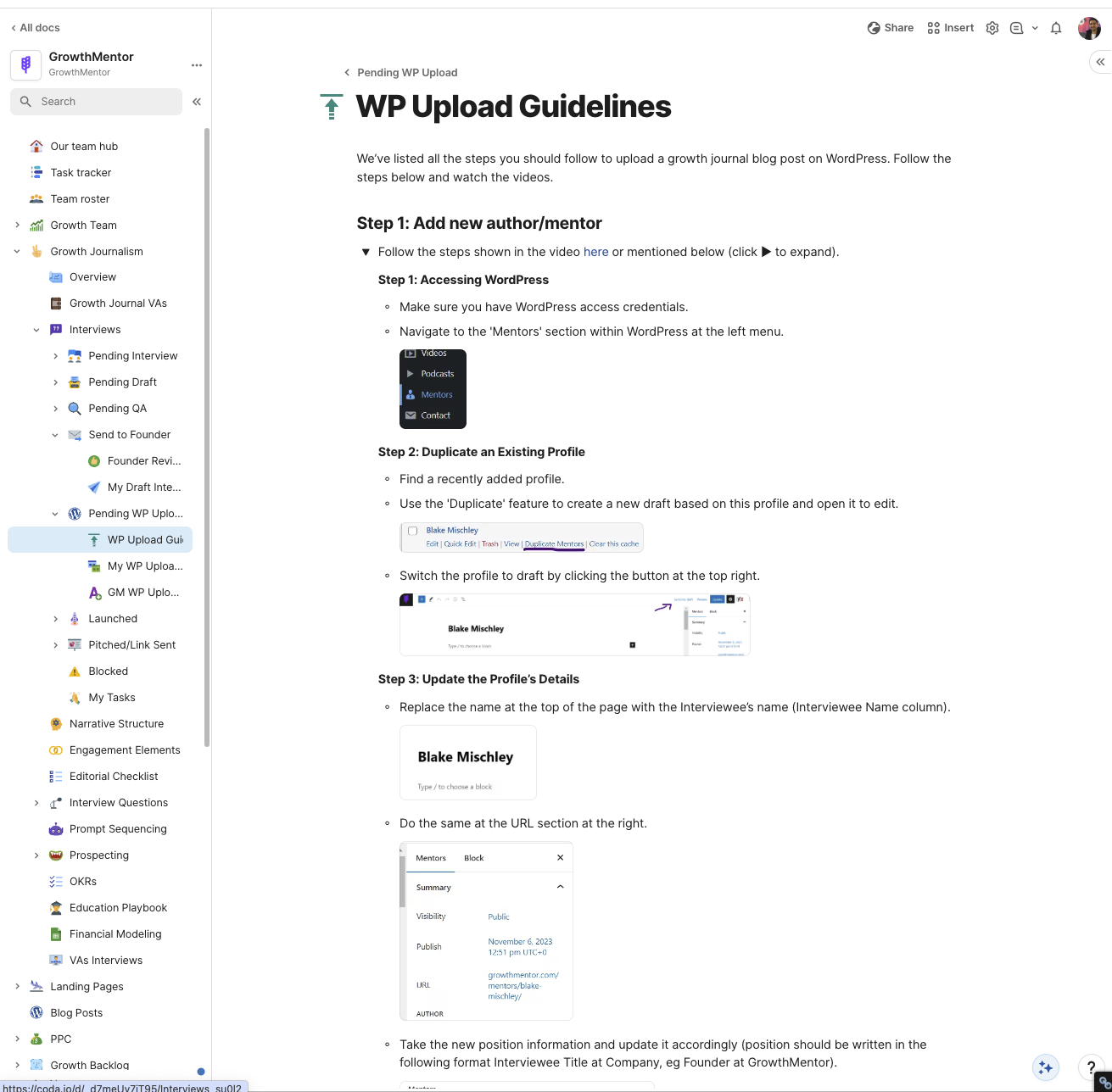1112x1092 pixels.
Task: Collapse the left sidebar
Action: (197, 102)
